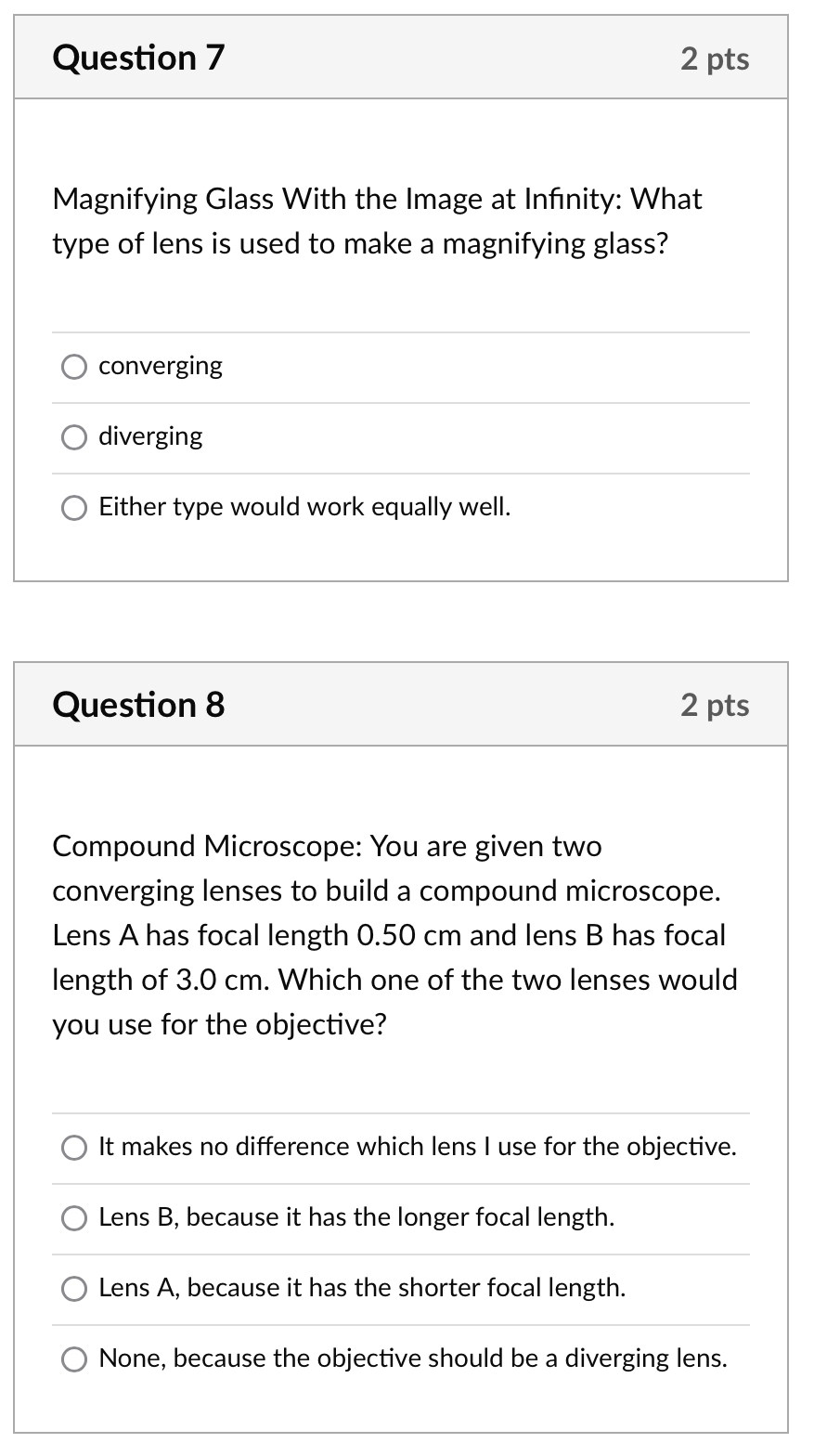The width and height of the screenshot is (814, 1456).
Task: Select the converging radio button
Action: 74,366
